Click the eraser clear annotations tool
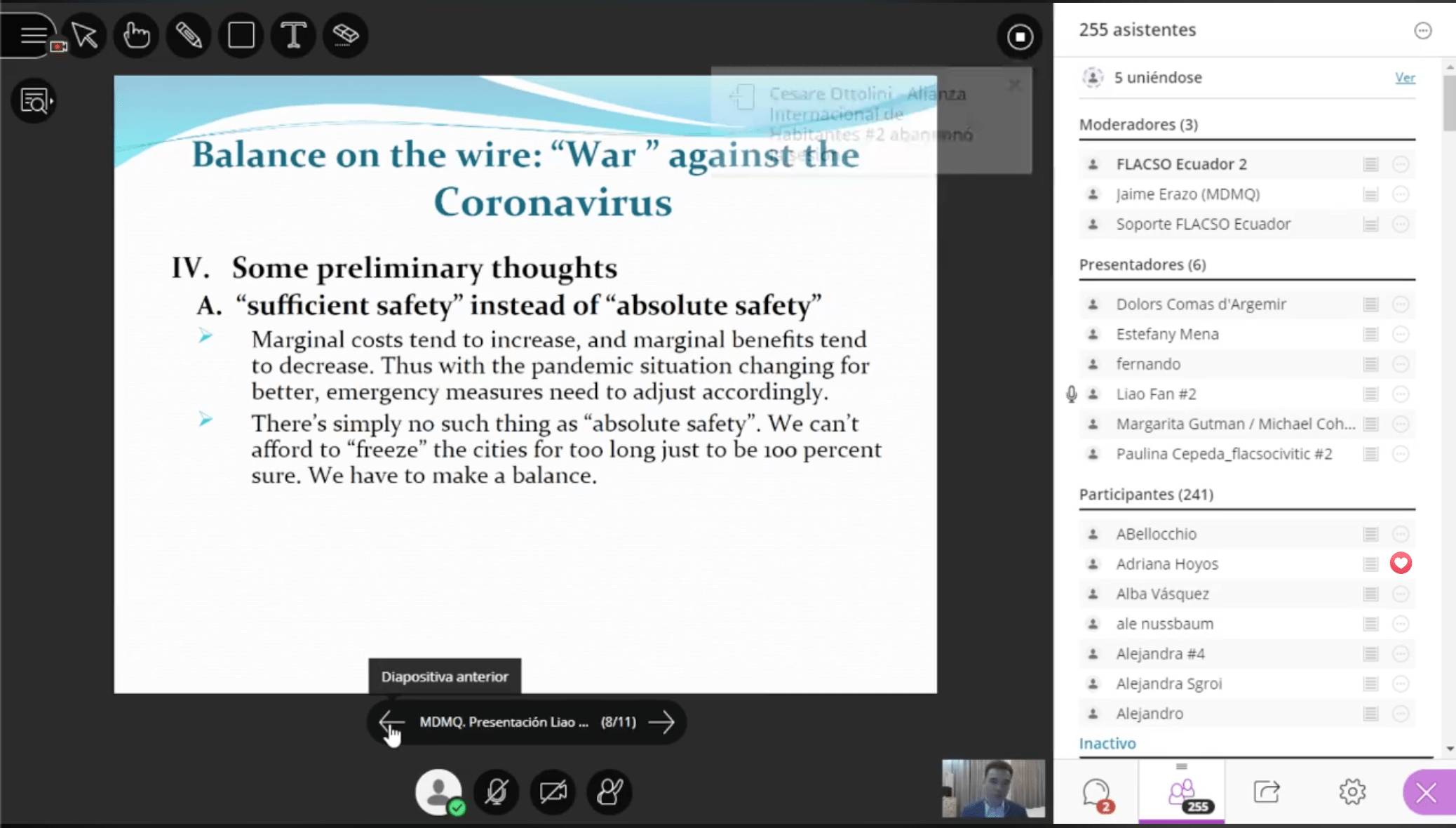 (345, 35)
